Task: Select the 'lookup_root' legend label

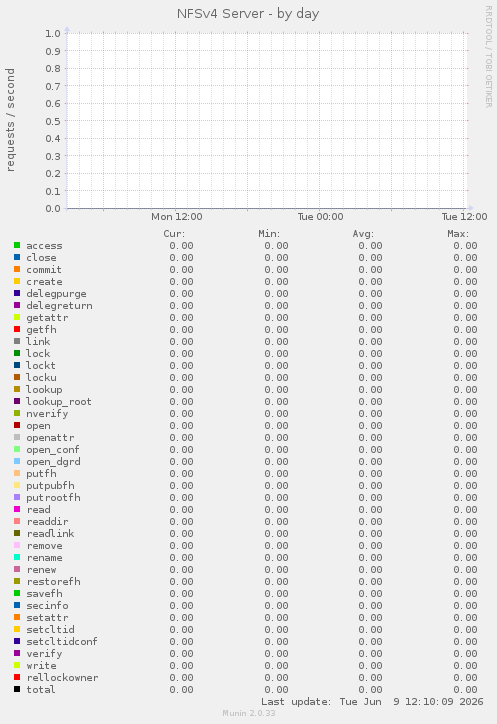Action: click(x=59, y=402)
